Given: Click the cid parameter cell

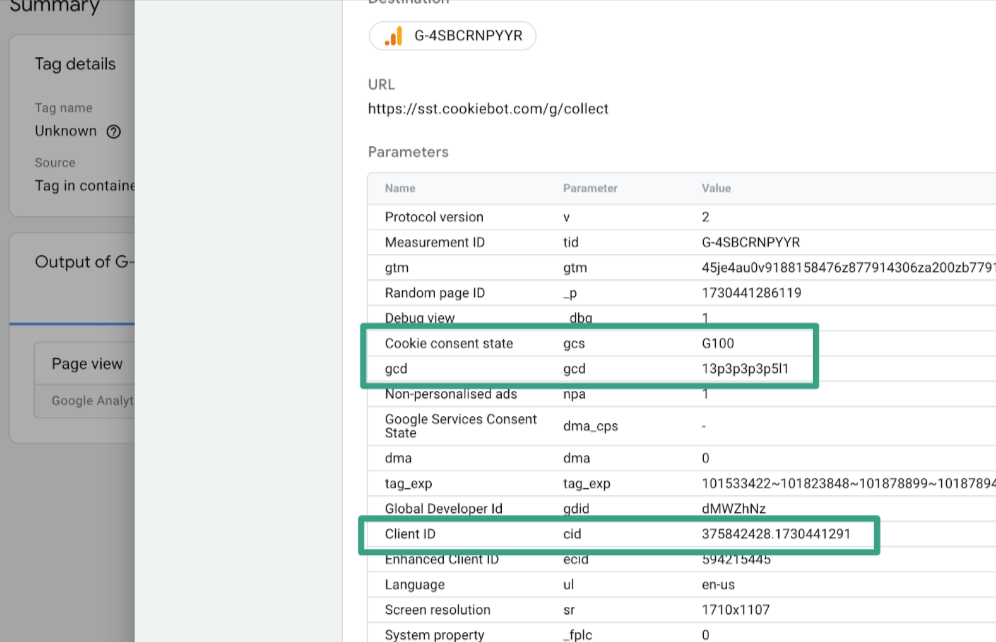Looking at the screenshot, I should coord(572,534).
